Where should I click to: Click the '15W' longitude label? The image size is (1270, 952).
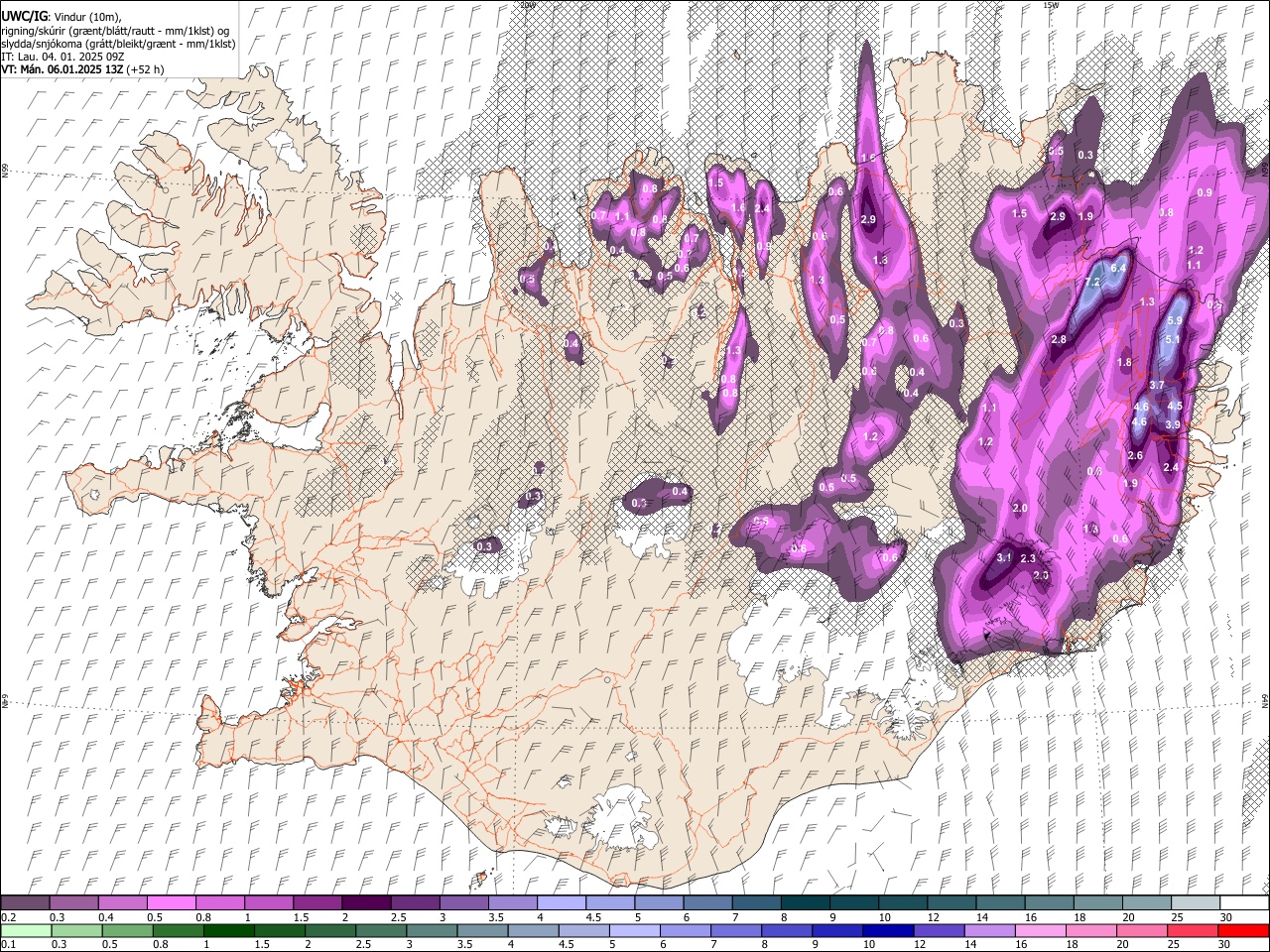click(1051, 5)
